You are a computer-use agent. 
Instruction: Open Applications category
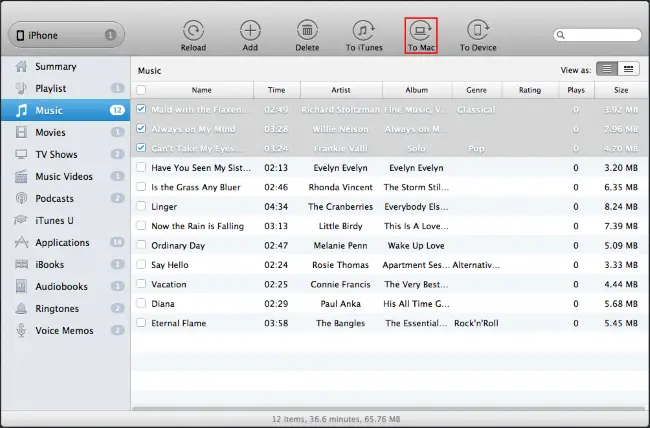pos(65,242)
